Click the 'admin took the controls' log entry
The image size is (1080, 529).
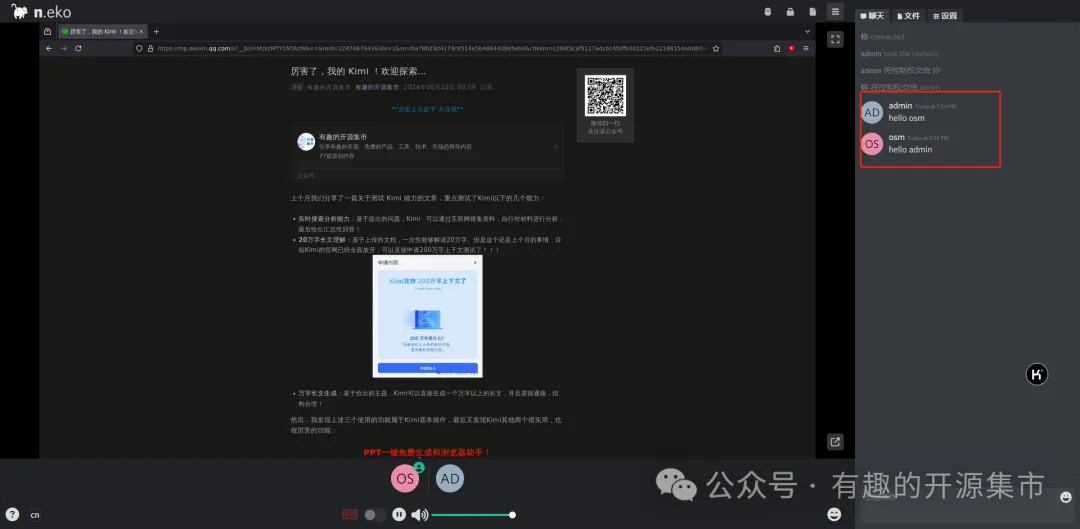tap(899, 54)
